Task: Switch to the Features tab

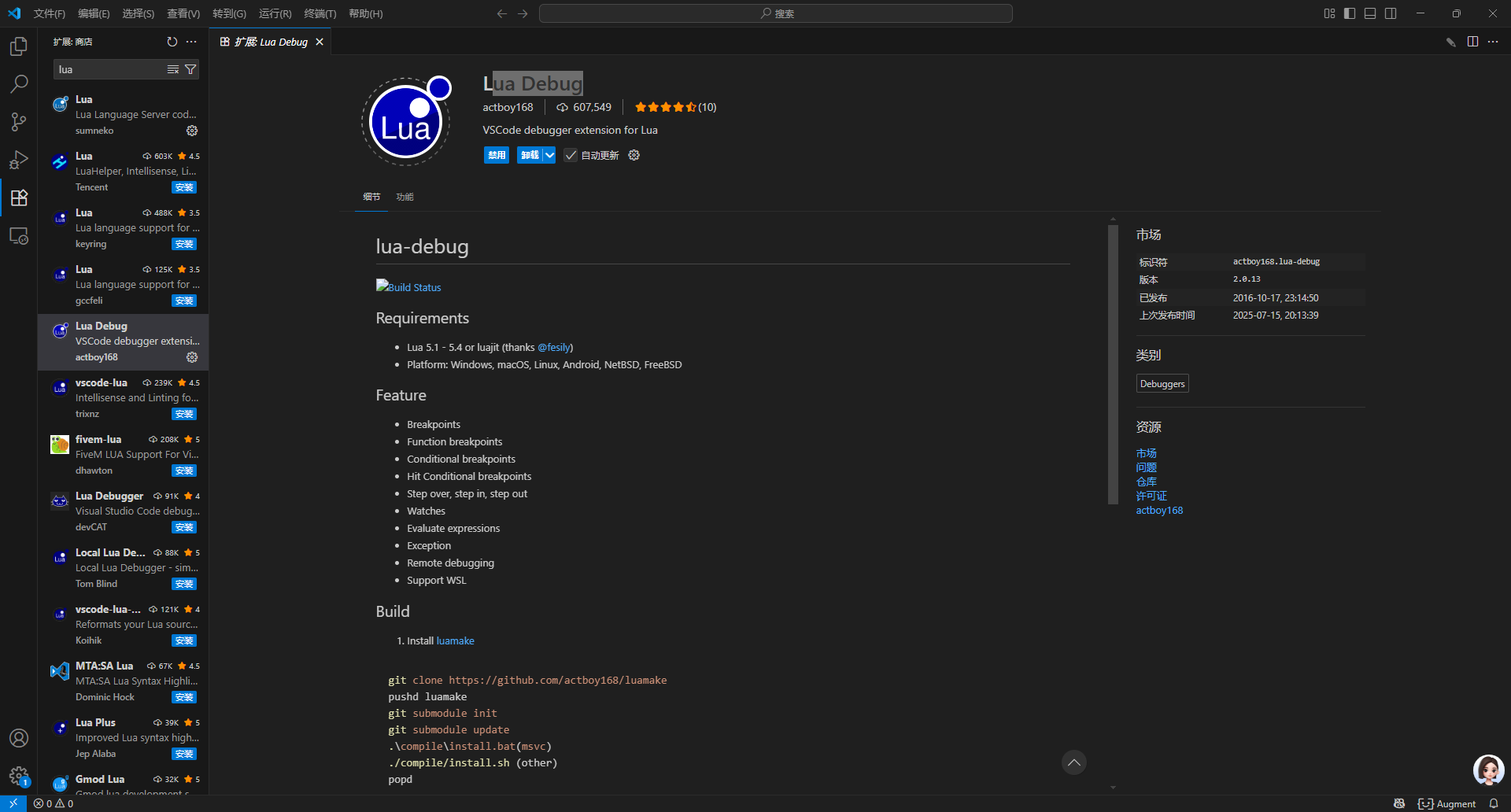Action: coord(405,197)
